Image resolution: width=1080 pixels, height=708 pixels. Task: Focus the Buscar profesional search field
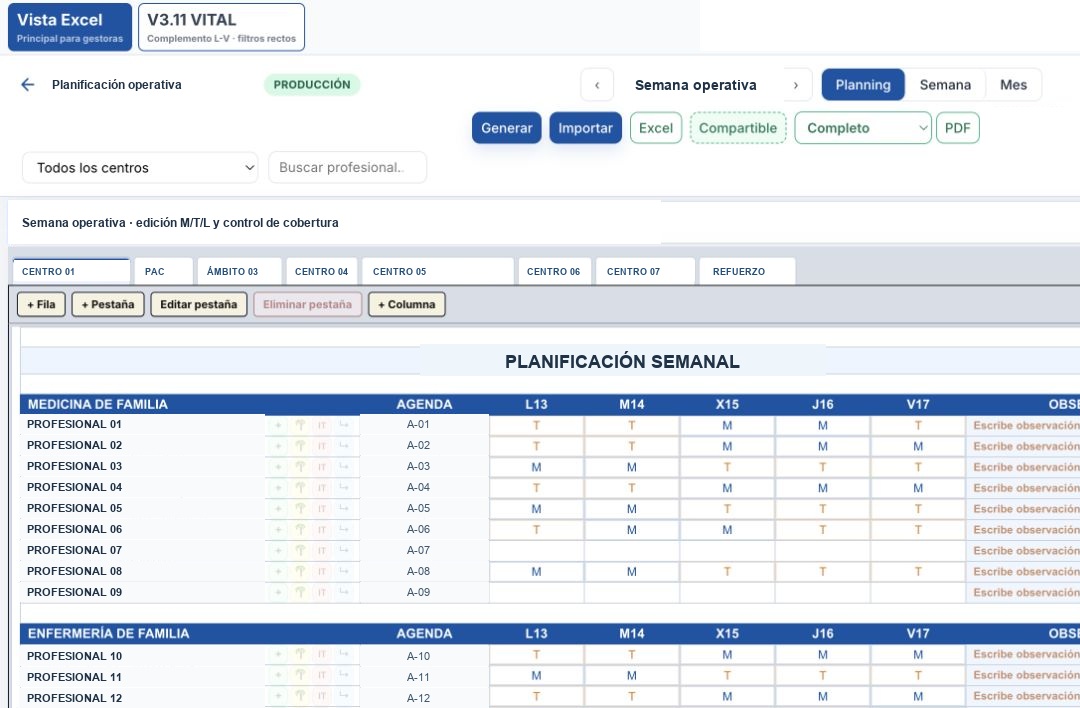347,167
